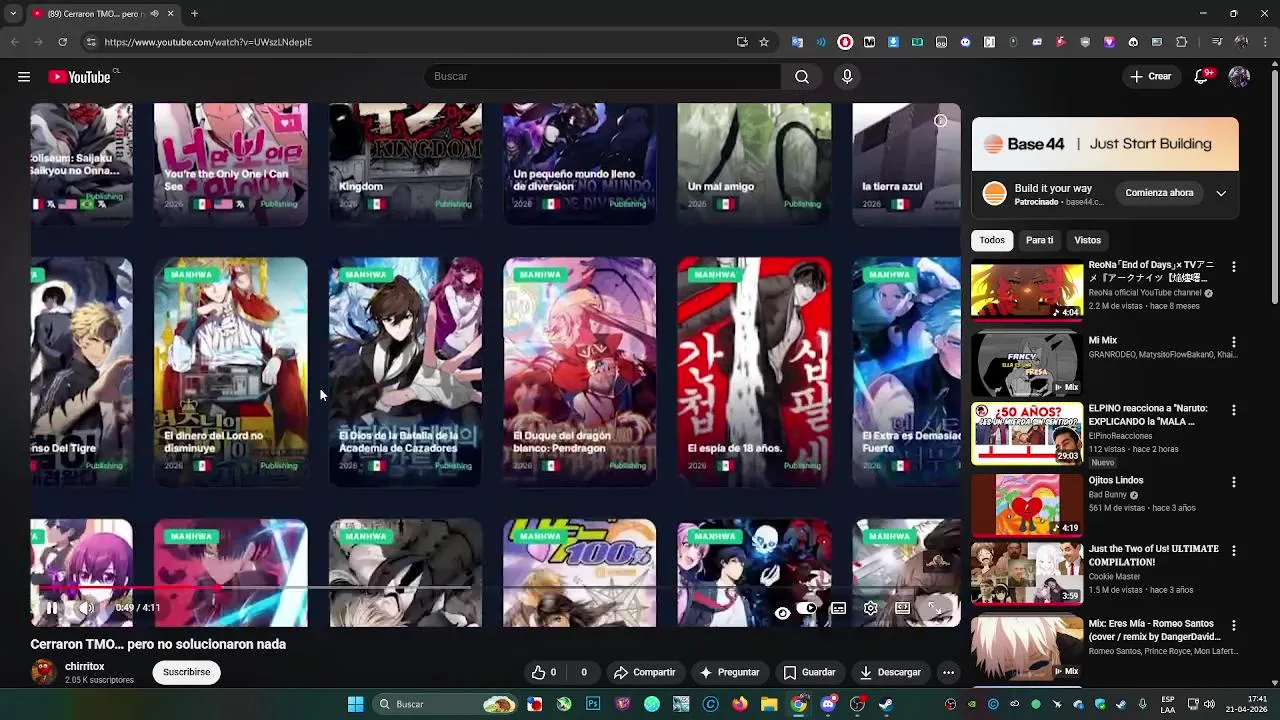This screenshot has height=720, width=1280.
Task: Open Ojitos Lindos video thumbnail
Action: click(x=1027, y=504)
